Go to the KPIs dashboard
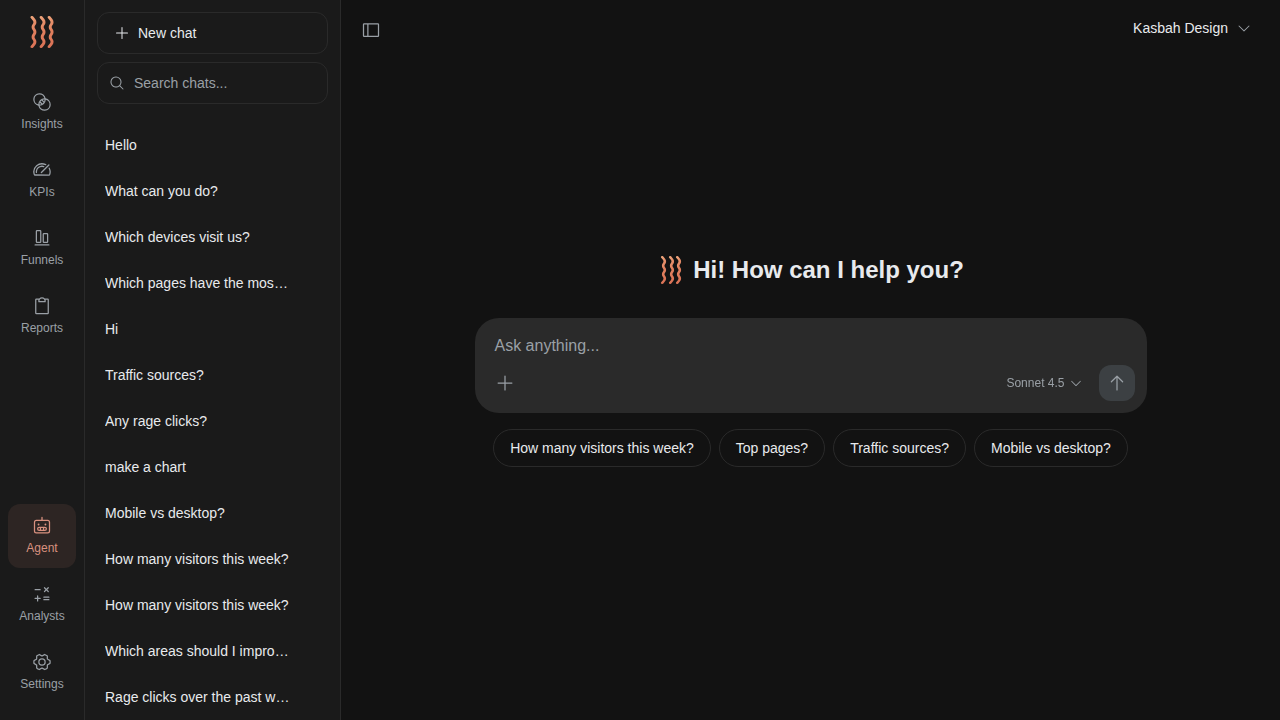This screenshot has height=720, width=1280. coord(42,179)
